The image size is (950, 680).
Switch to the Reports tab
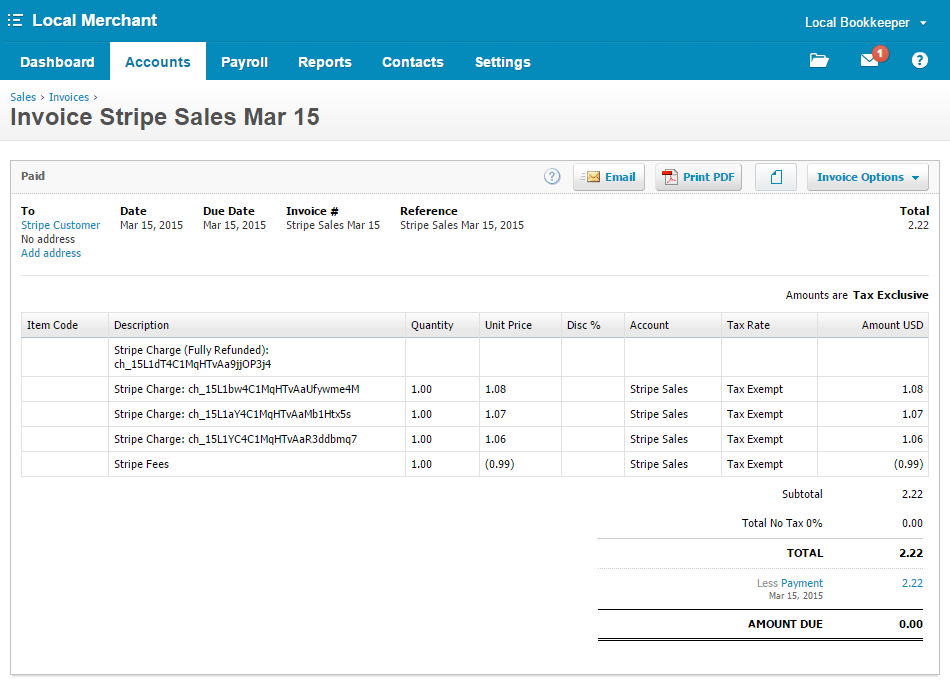[x=325, y=62]
